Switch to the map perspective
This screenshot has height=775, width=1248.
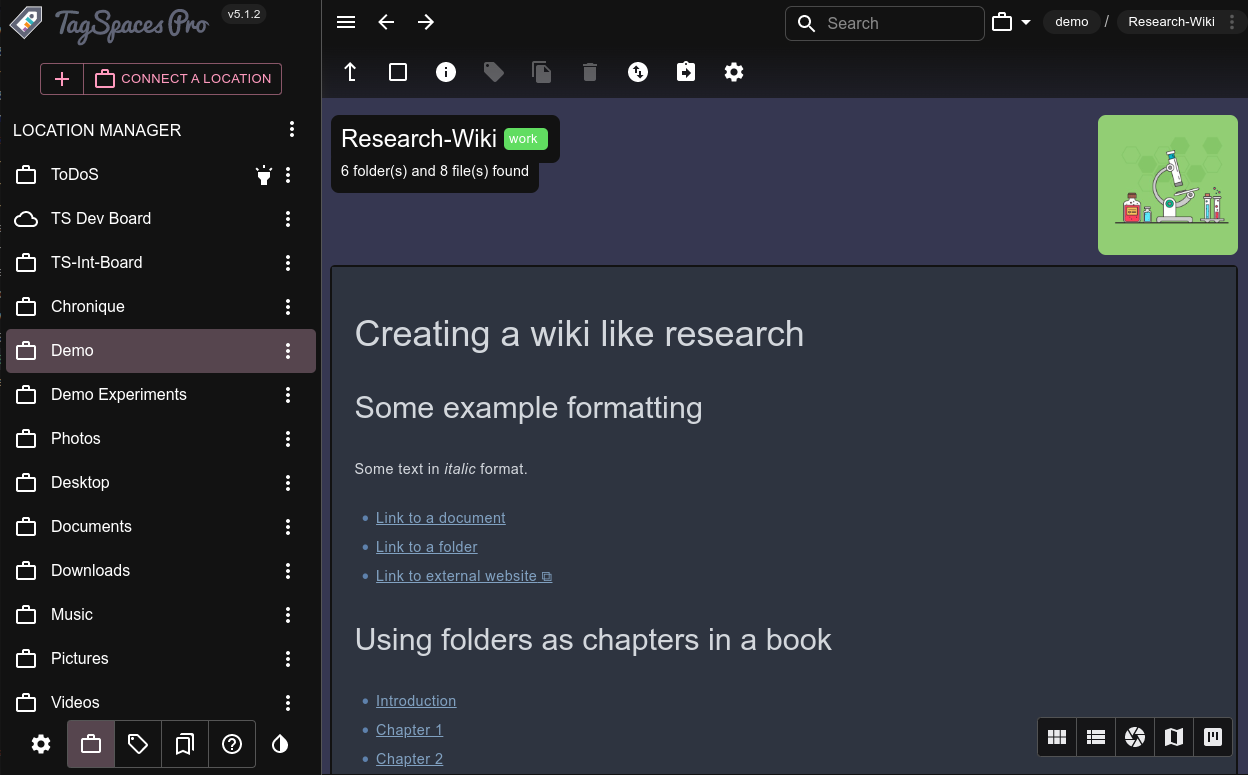[1173, 737]
